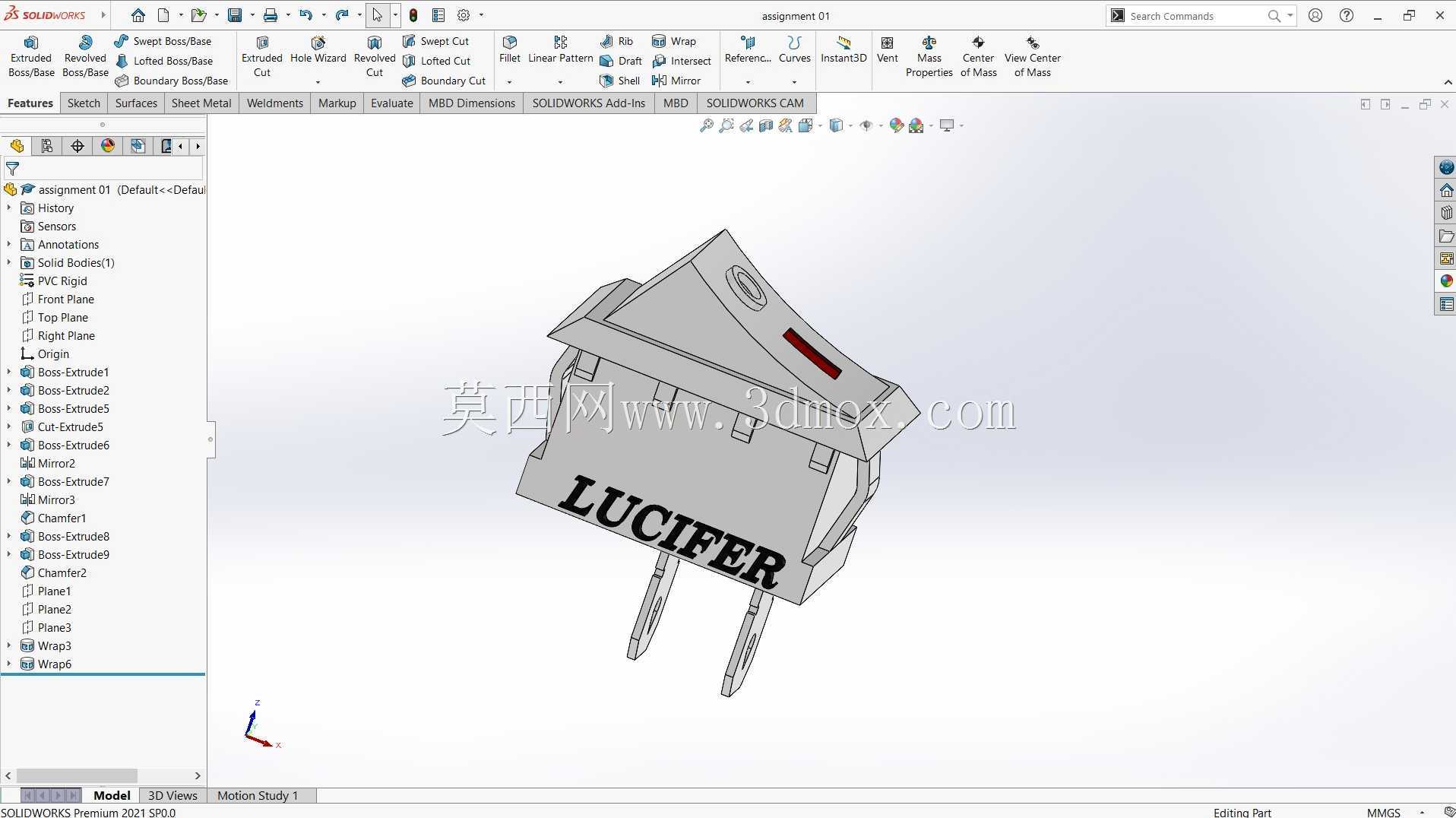Start the Linear Pattern tool

(x=561, y=50)
